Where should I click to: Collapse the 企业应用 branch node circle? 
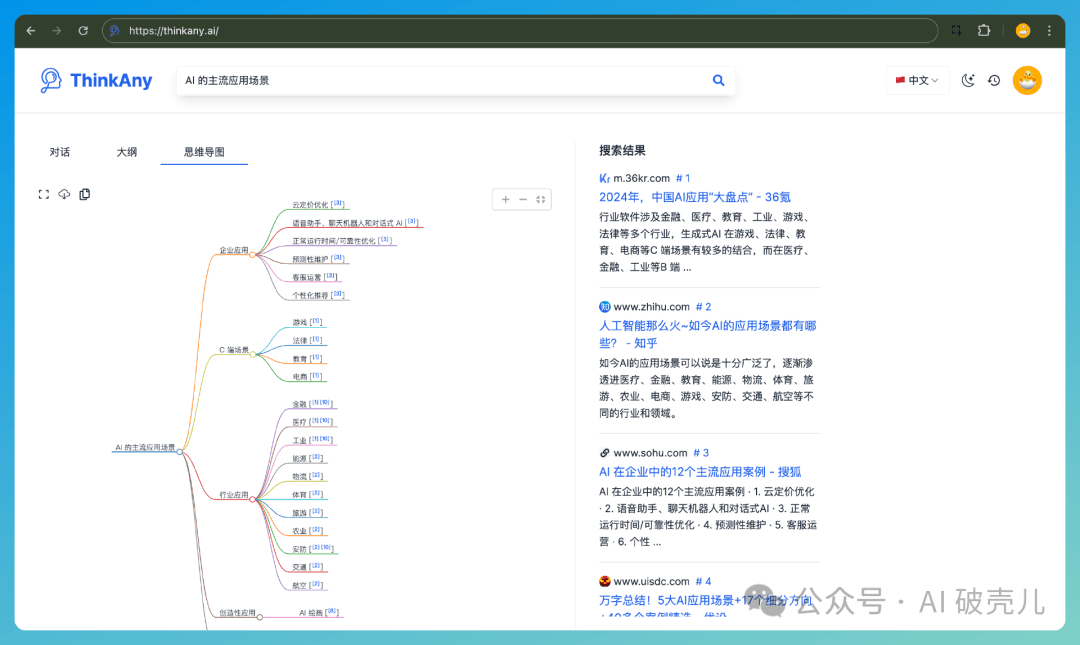tap(253, 255)
